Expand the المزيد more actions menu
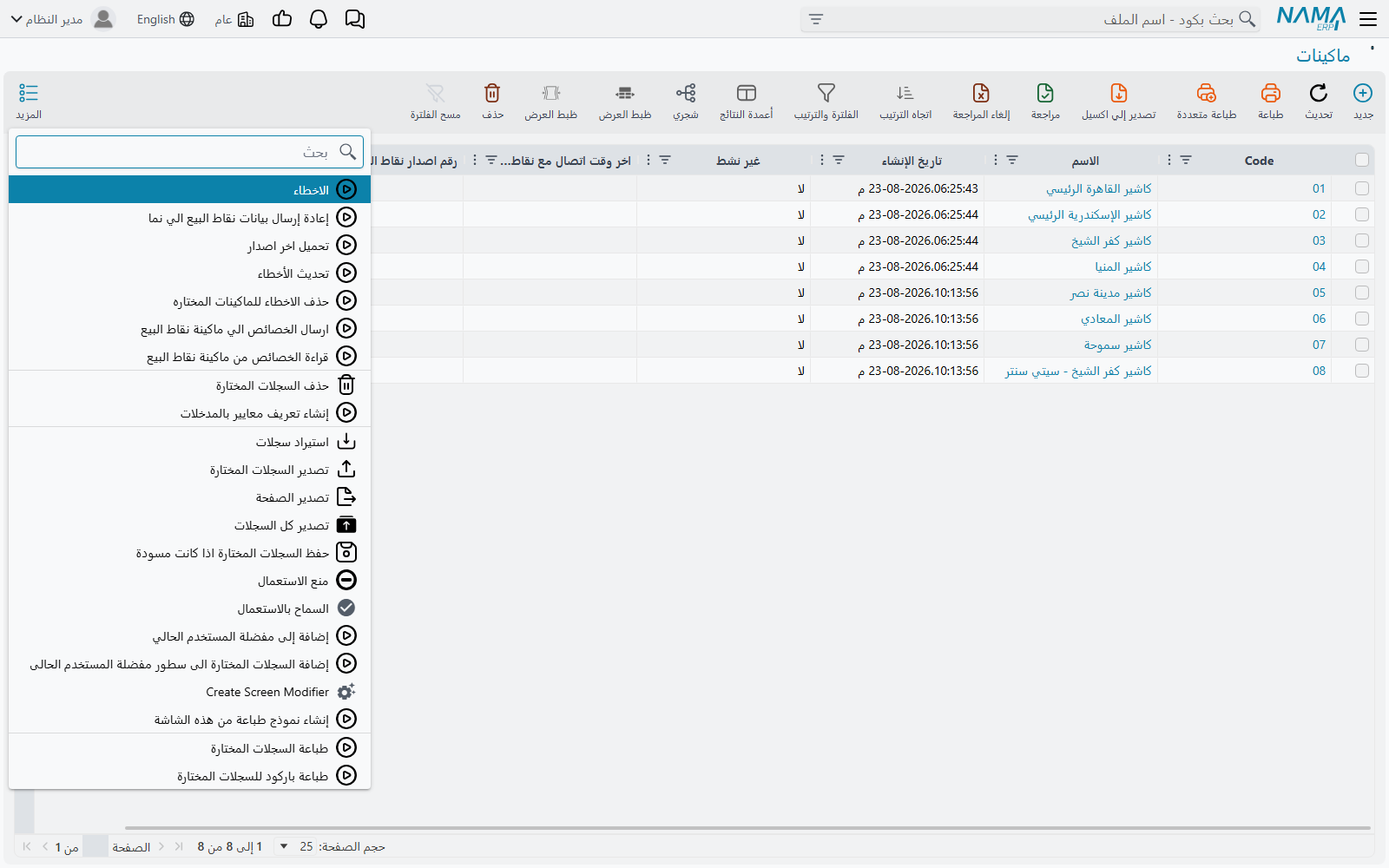The image size is (1389, 868). (29, 101)
